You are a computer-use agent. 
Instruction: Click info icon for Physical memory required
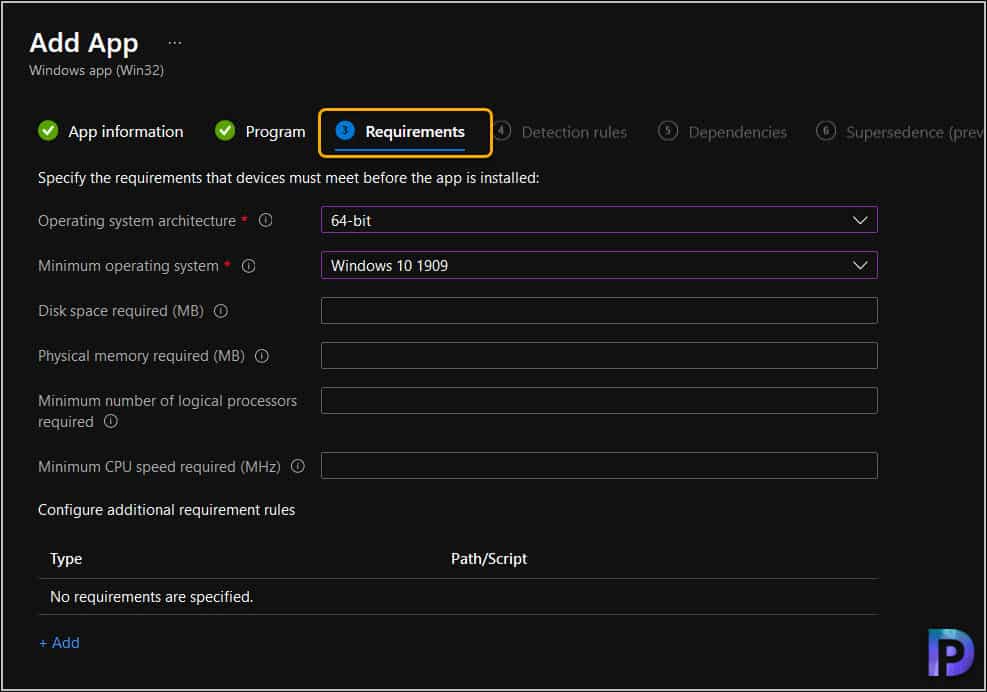262,356
